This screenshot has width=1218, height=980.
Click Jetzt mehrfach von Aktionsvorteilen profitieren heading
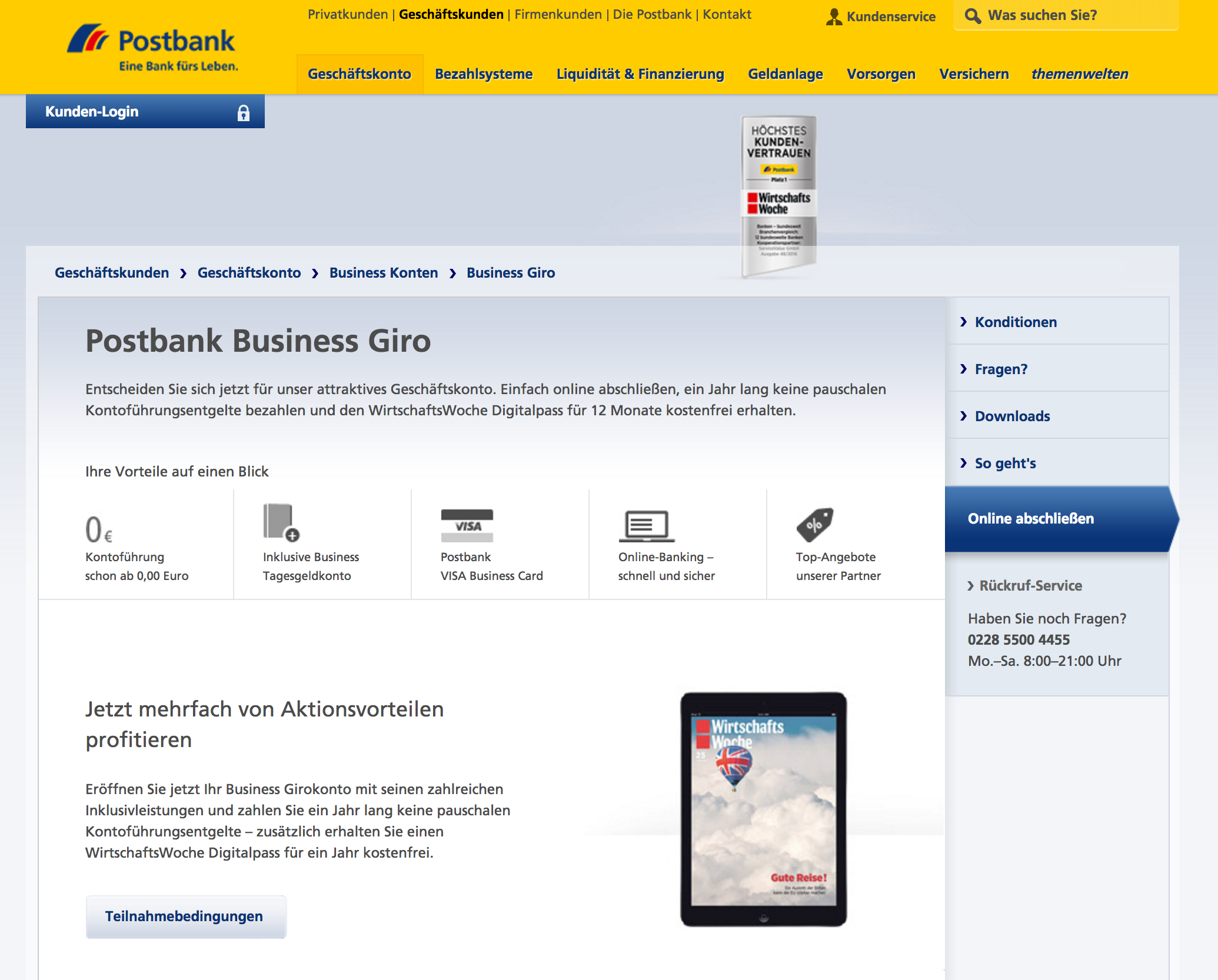pos(264,725)
